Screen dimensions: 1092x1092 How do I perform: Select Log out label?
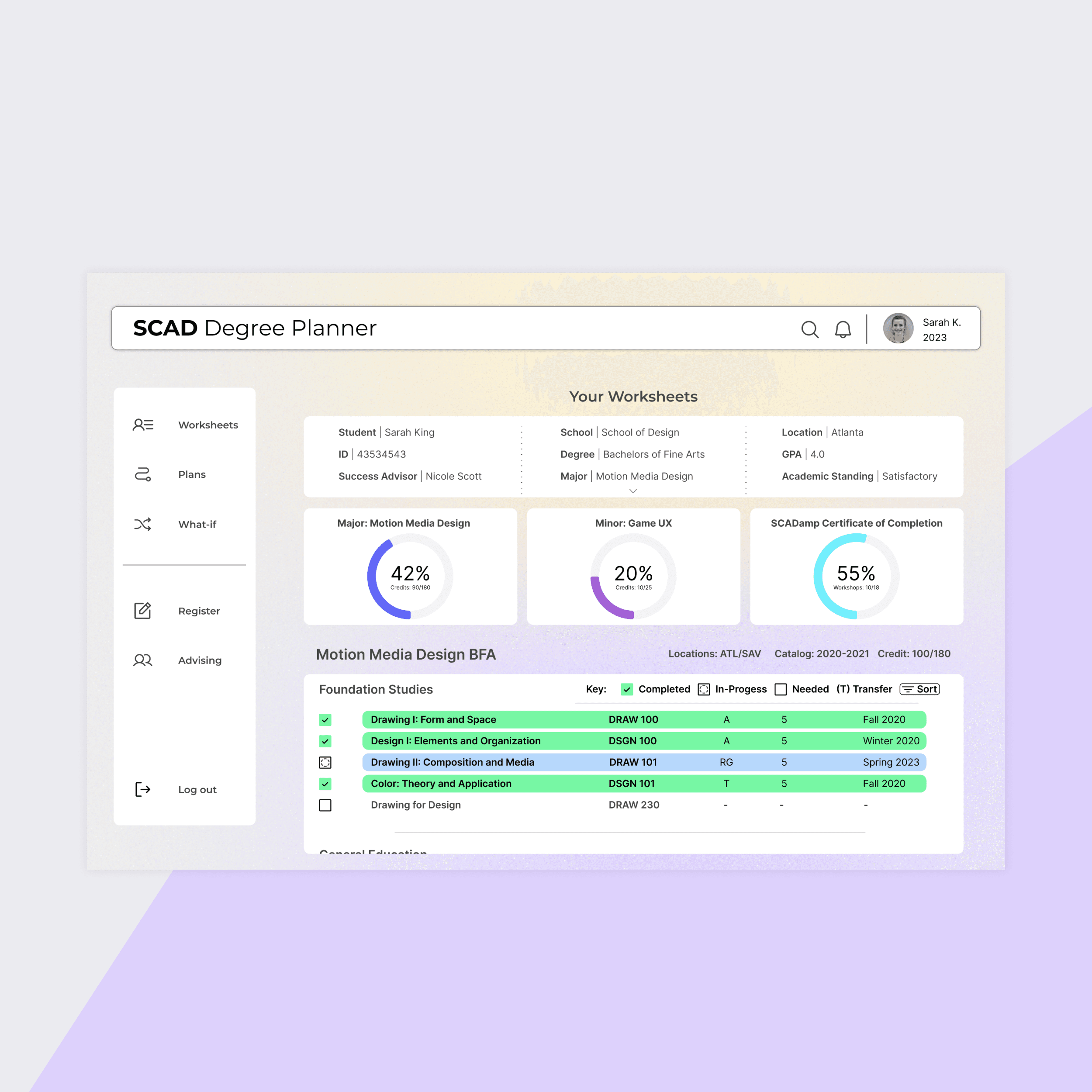click(197, 790)
